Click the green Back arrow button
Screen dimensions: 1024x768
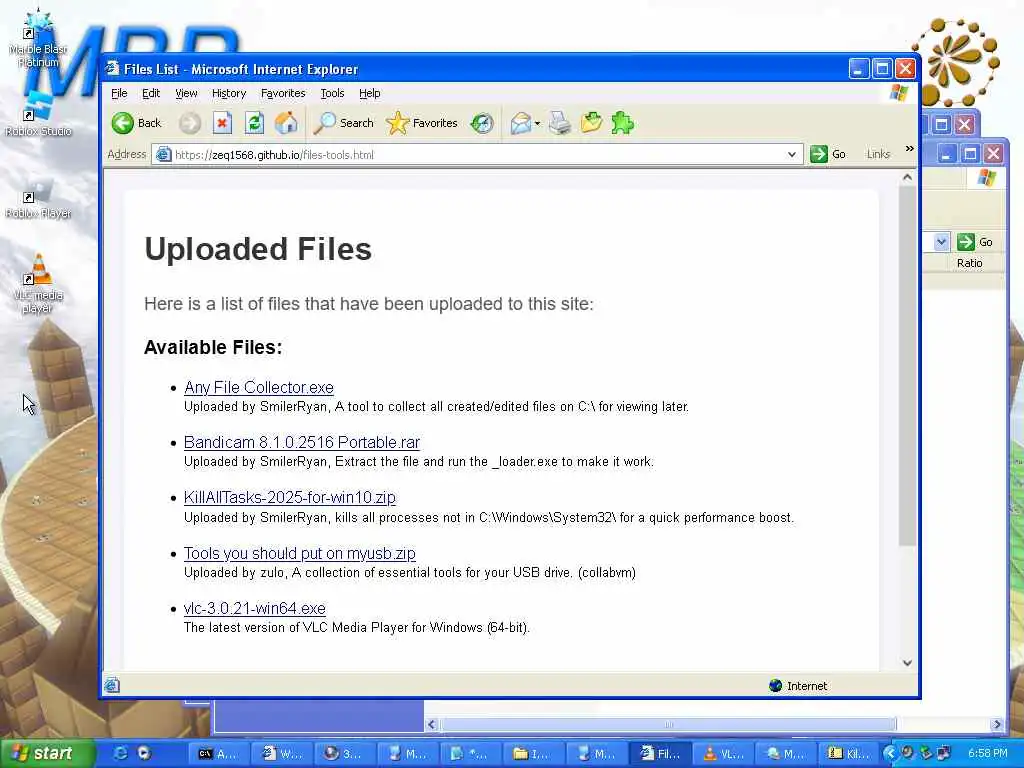(x=123, y=123)
